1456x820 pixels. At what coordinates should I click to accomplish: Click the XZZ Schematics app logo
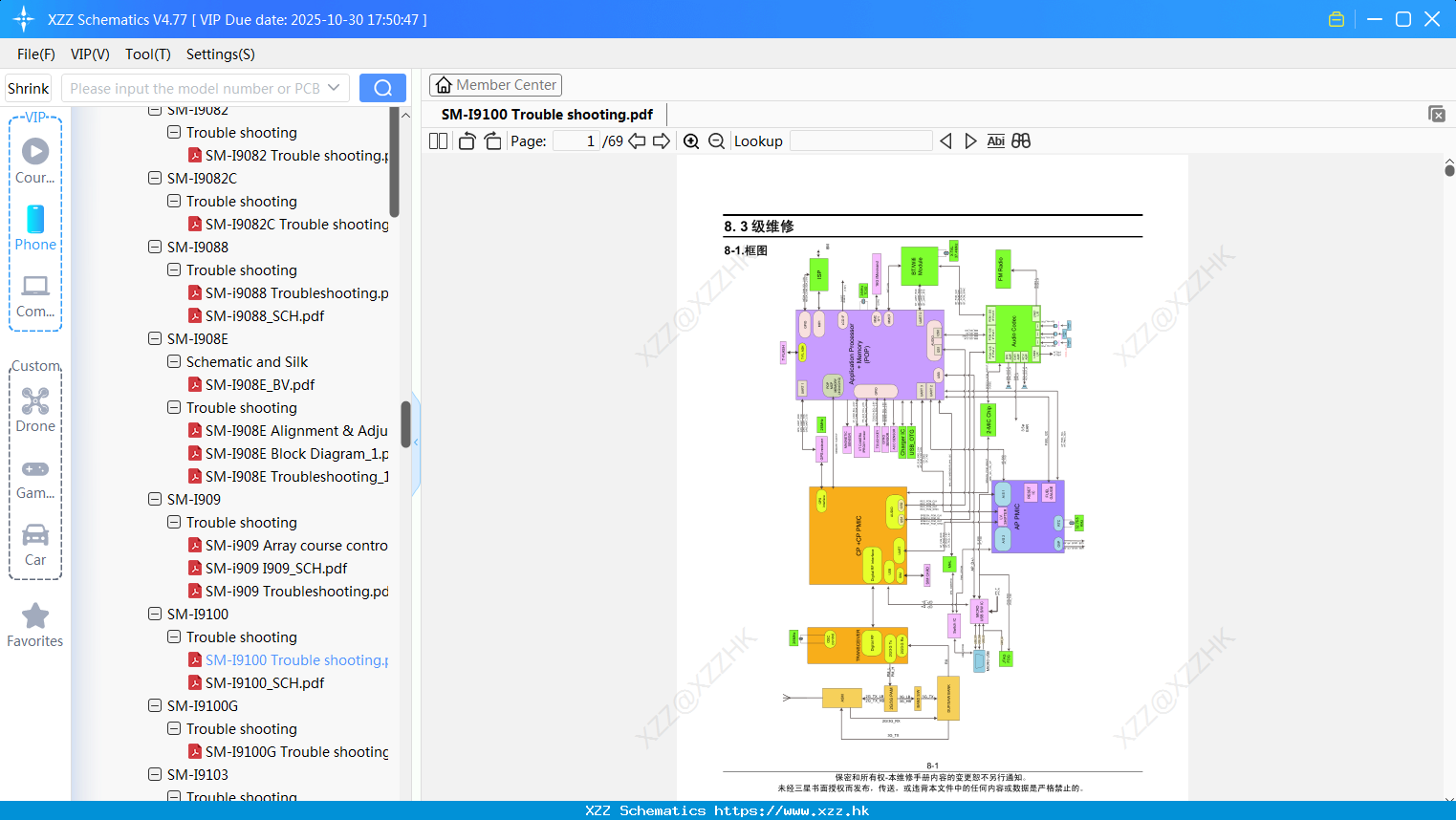click(x=23, y=19)
